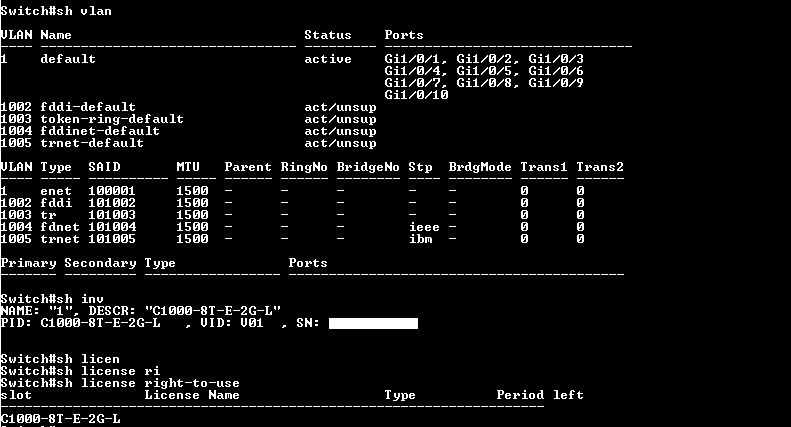Screen dimensions: 791x427
Task: Click the SAID column header
Action: coord(104,167)
